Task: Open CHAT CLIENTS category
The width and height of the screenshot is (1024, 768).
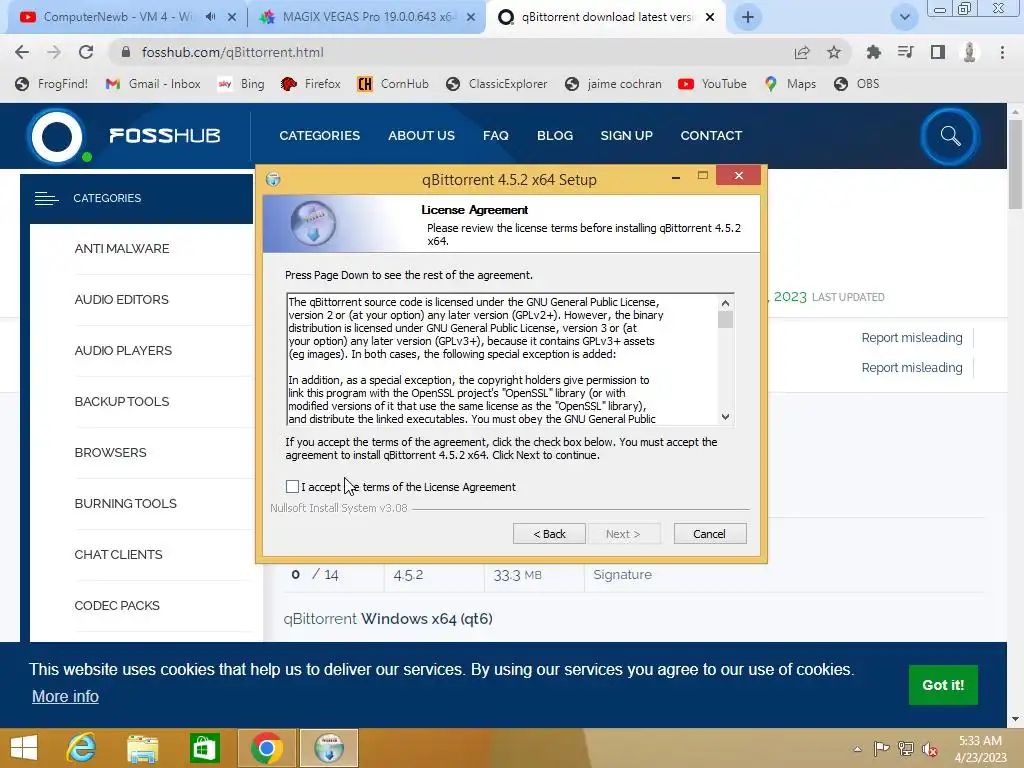Action: (118, 554)
